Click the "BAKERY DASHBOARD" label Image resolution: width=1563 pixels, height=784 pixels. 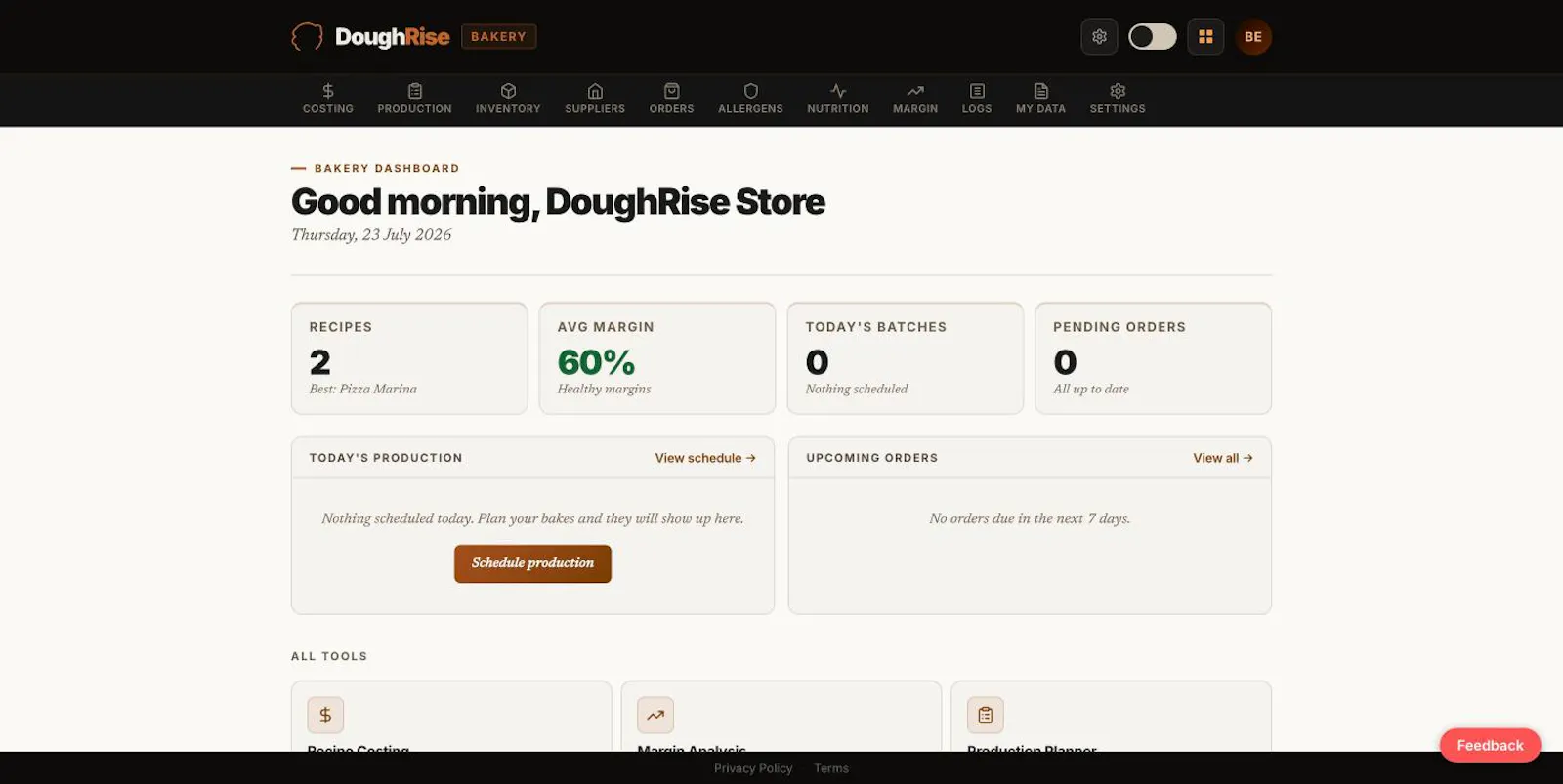click(387, 168)
